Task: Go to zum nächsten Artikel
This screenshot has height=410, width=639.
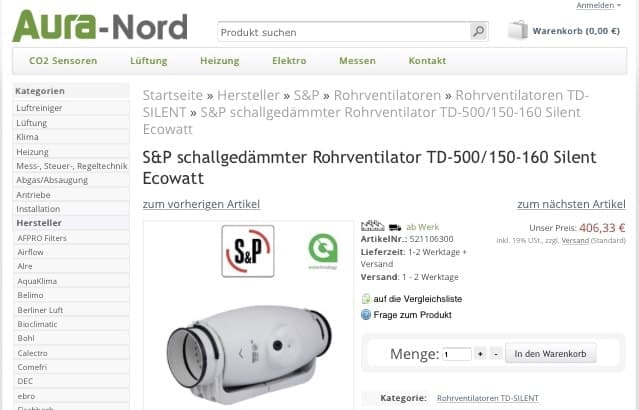Action: click(x=571, y=204)
